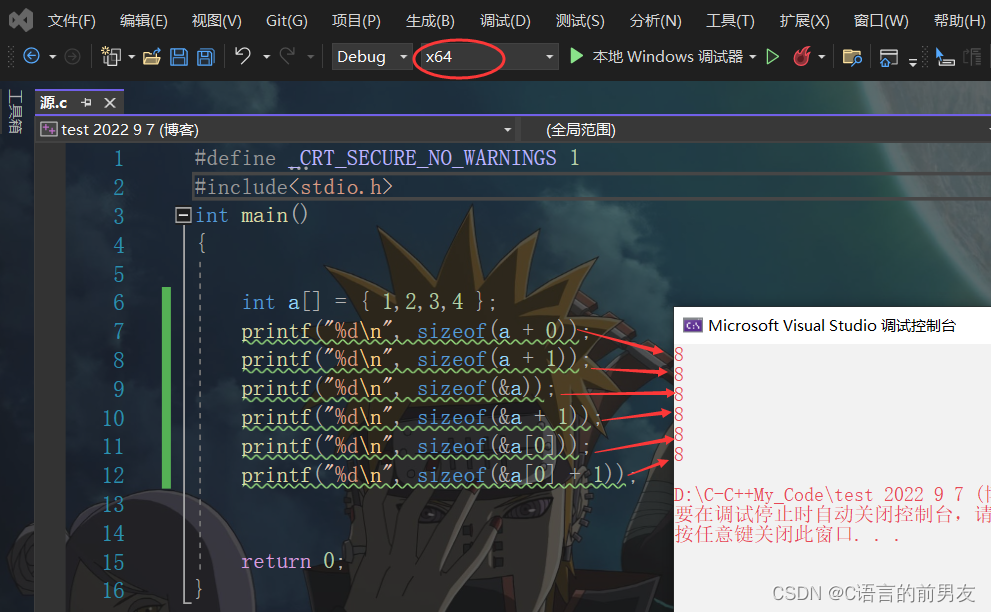Open the toolbar overflow options arrow
Screen dimensions: 991x612
coord(913,61)
